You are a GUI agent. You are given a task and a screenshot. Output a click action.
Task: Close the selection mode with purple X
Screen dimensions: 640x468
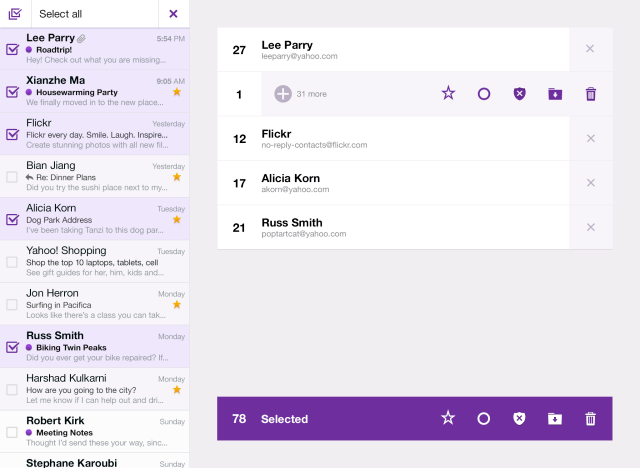tap(173, 14)
